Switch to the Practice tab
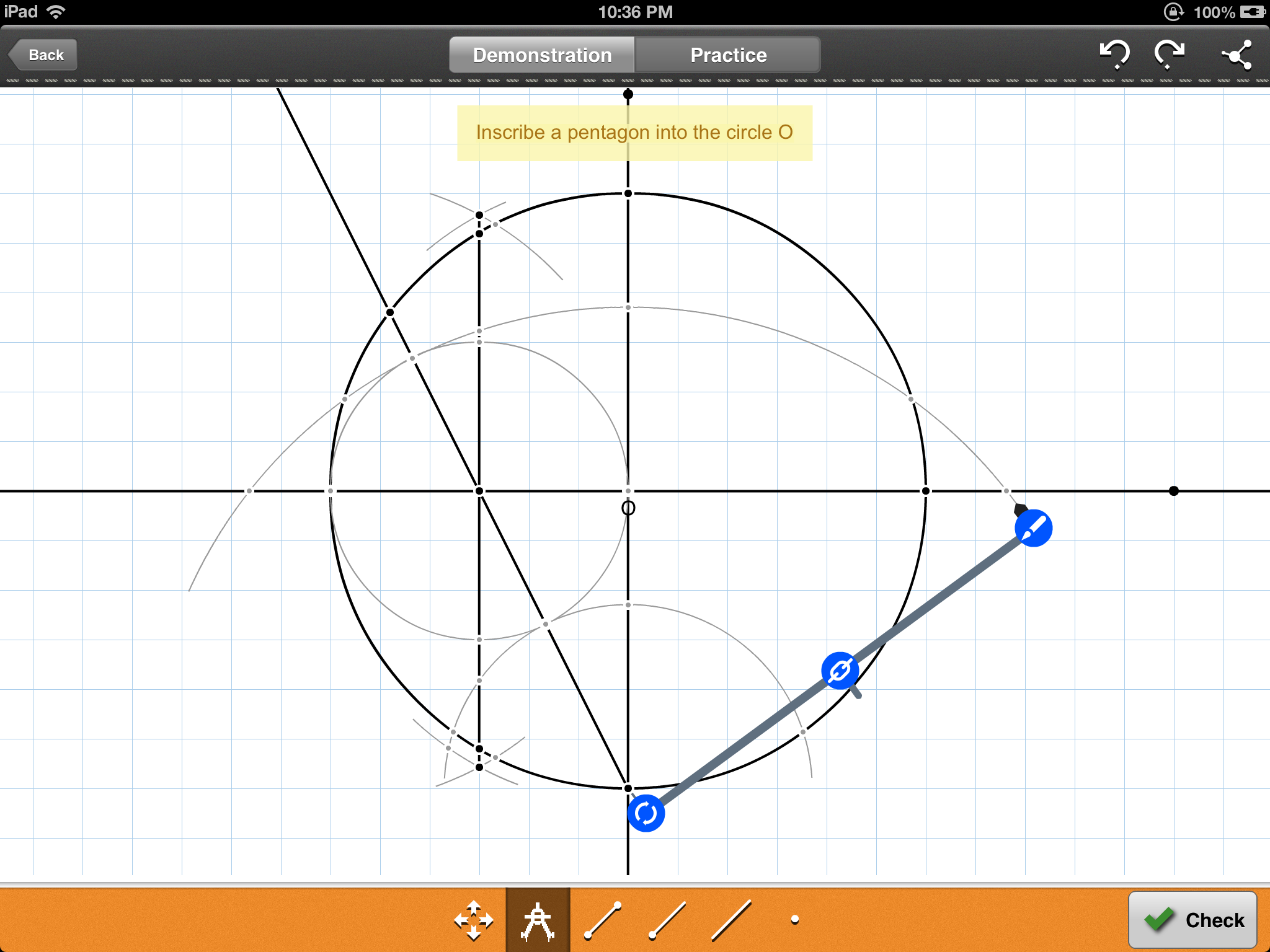This screenshot has height=952, width=1270. pos(728,55)
